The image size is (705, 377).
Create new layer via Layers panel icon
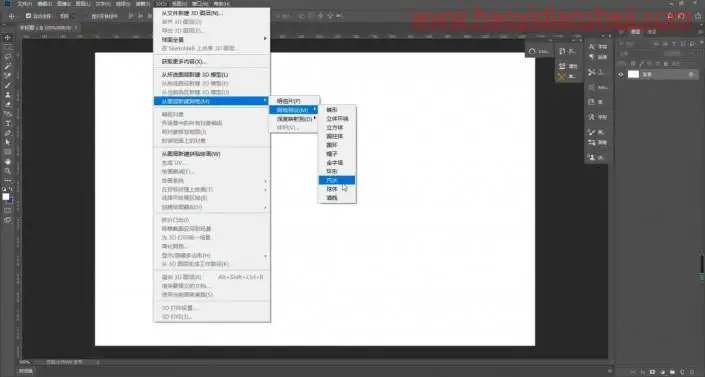click(682, 372)
